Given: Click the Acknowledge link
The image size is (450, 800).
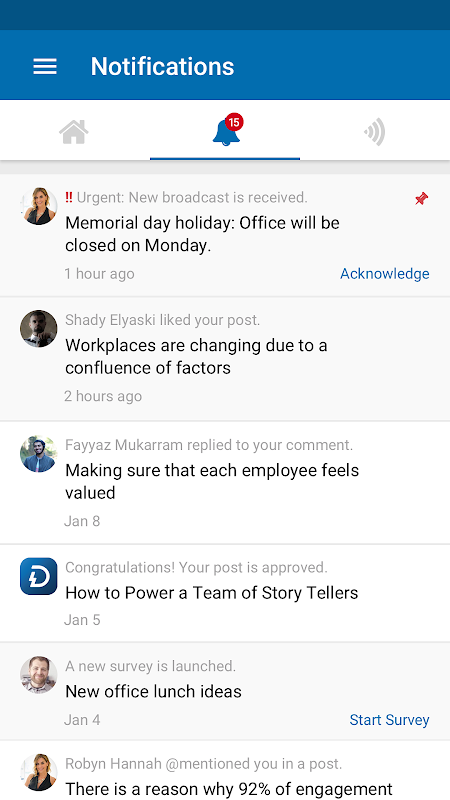Looking at the screenshot, I should tap(385, 274).
